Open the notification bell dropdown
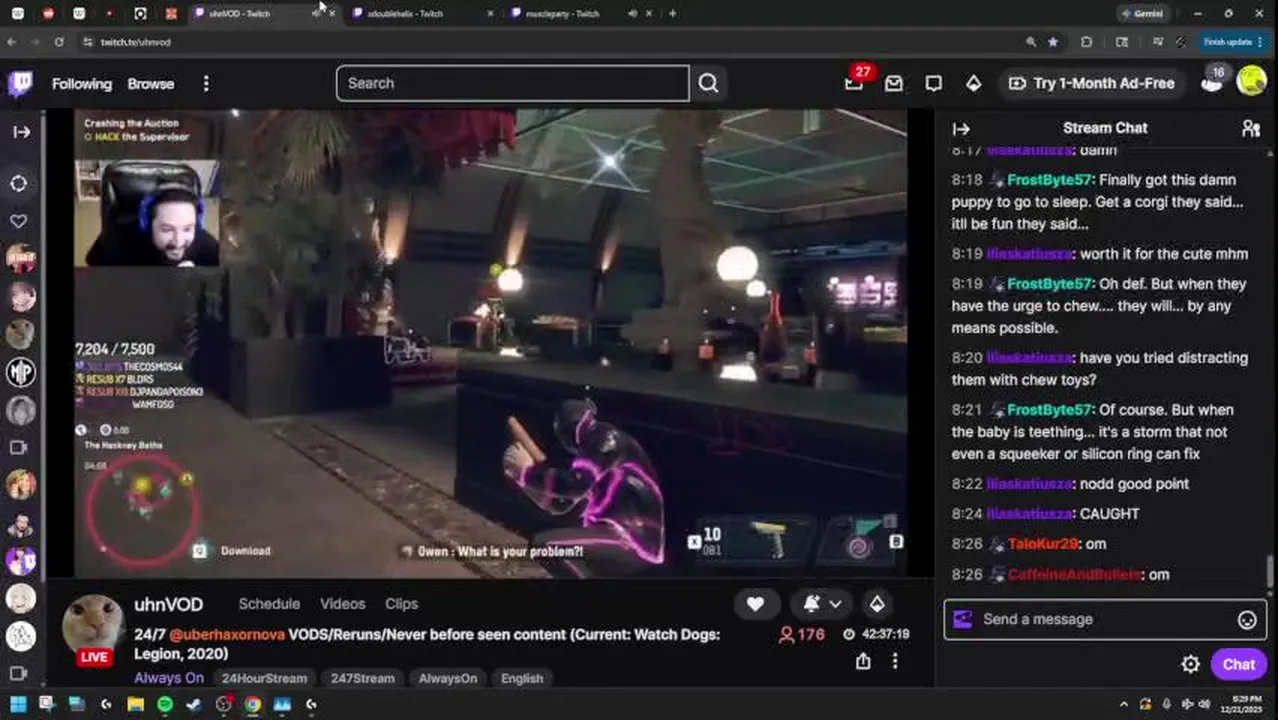This screenshot has height=720, width=1278. click(822, 604)
